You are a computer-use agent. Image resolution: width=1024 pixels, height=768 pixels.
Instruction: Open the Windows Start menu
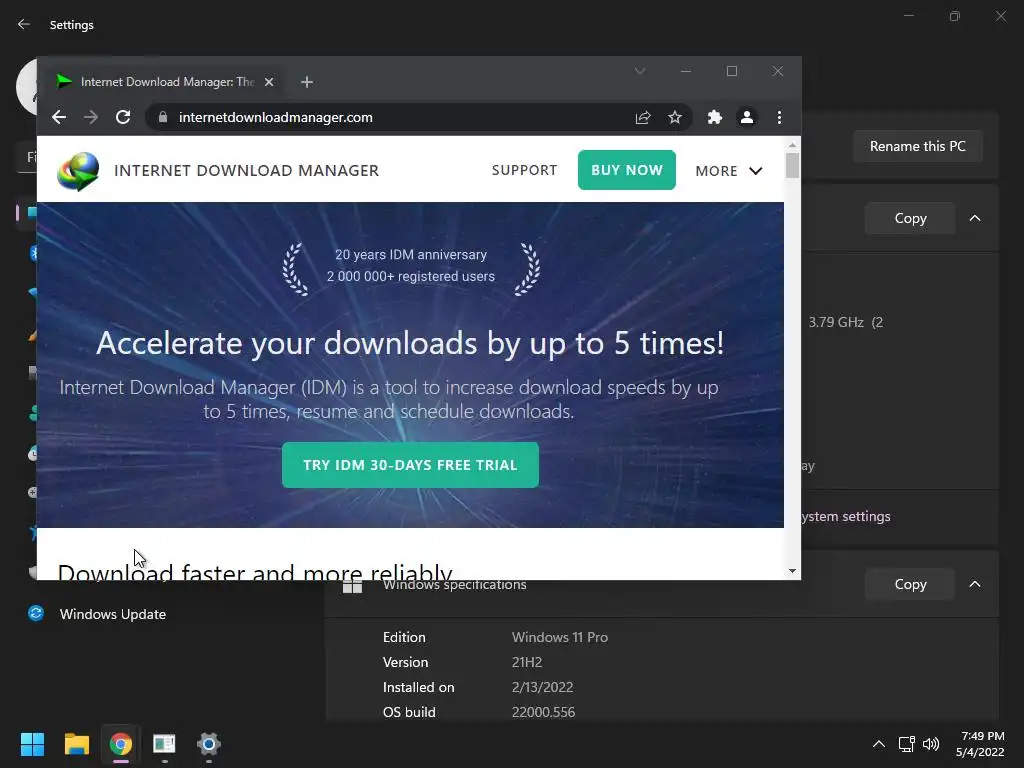(x=32, y=744)
